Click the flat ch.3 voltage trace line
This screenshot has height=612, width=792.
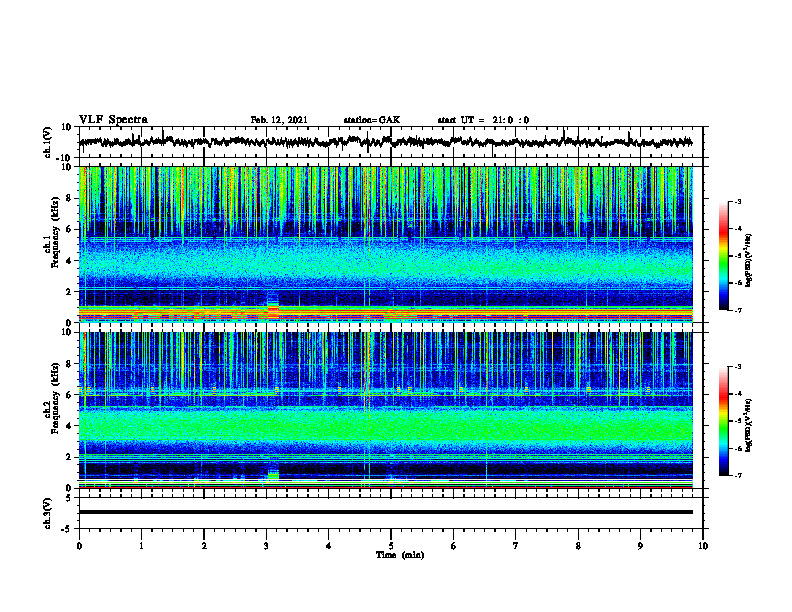(x=385, y=512)
